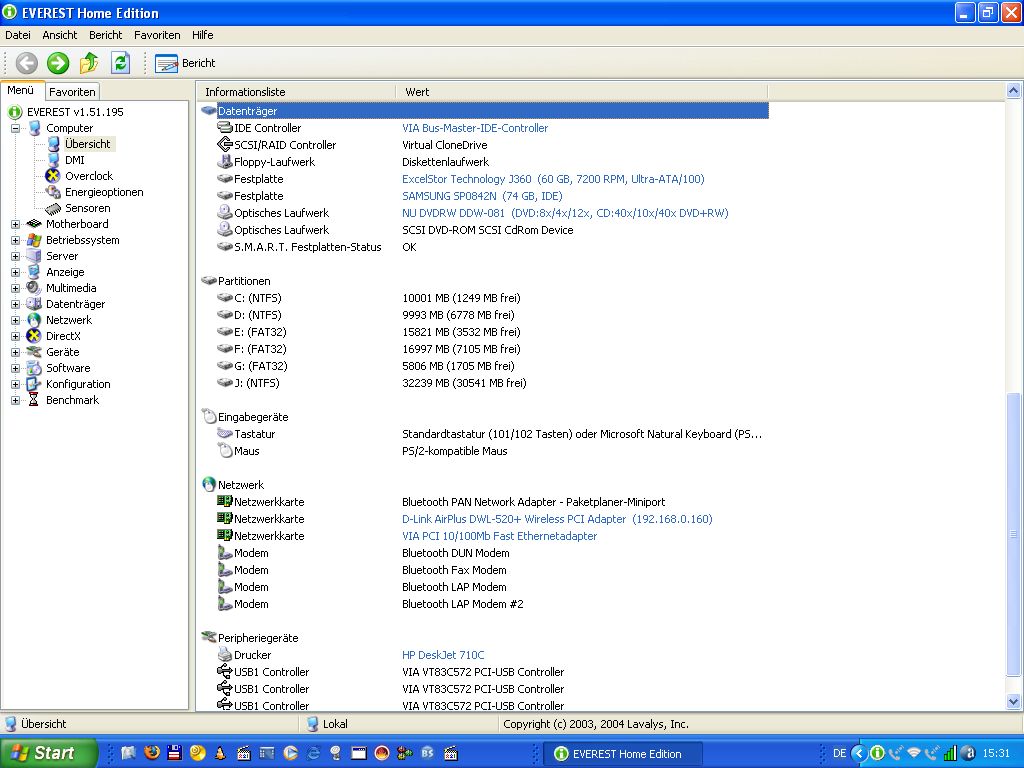Click the Informationsliste column header
1024x768 pixels.
coord(296,92)
